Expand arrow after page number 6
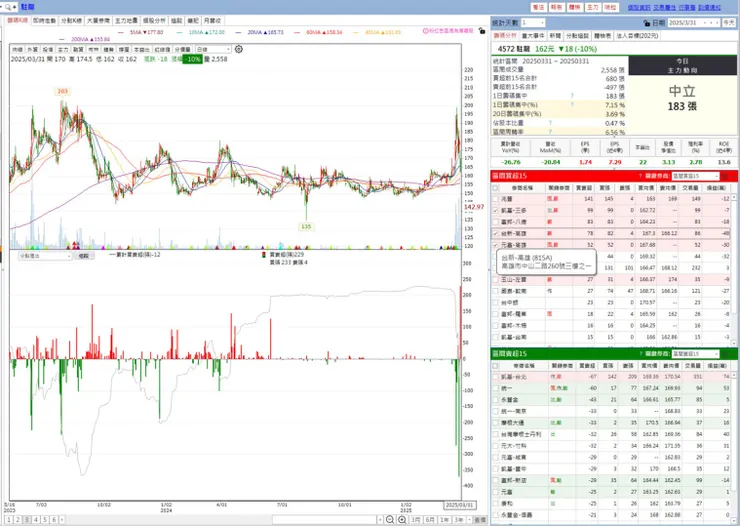The width and height of the screenshot is (740, 526). pos(62,519)
